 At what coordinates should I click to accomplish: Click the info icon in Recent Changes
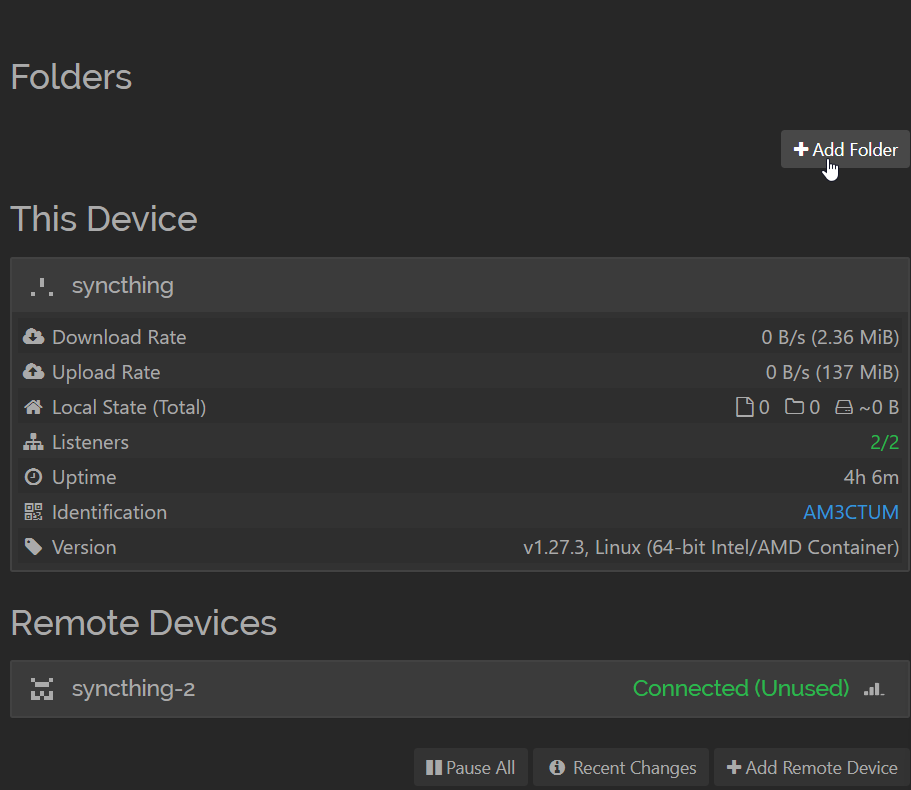point(557,767)
